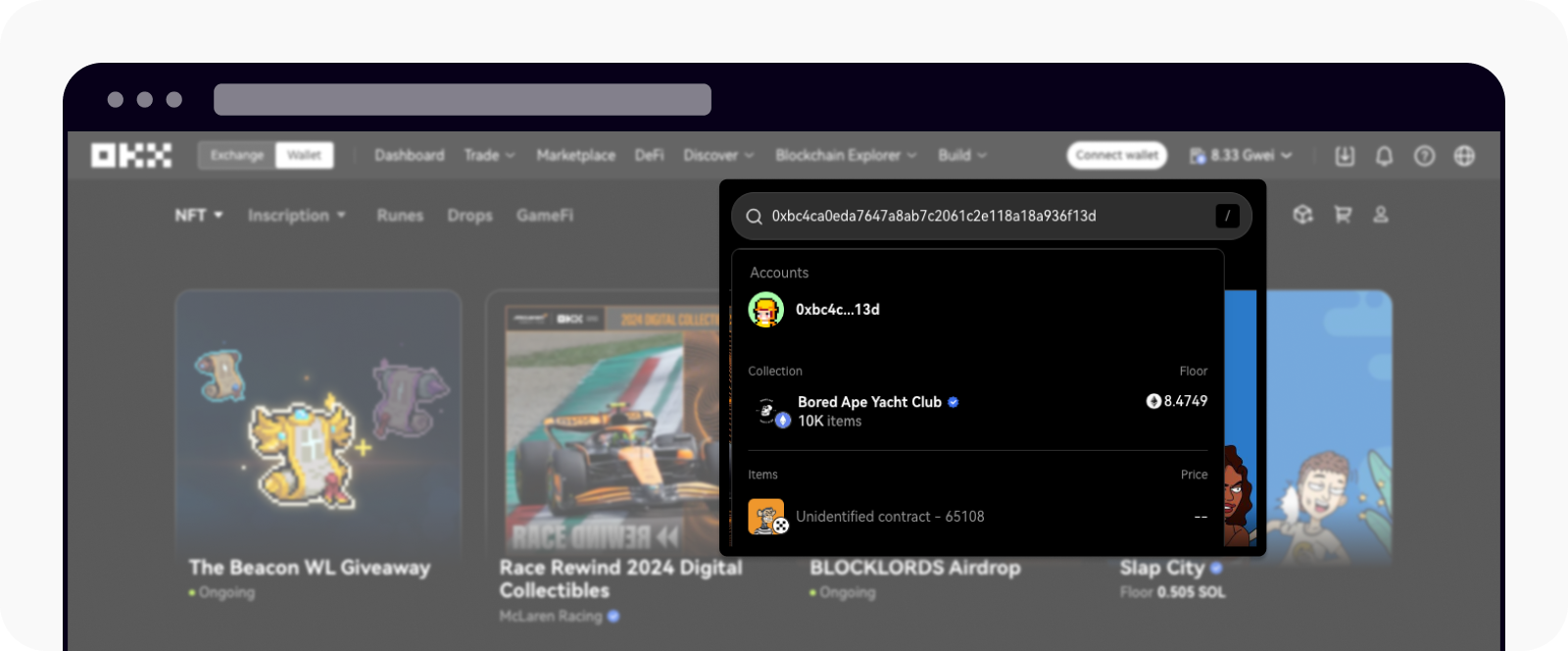
Task: Click The Beacon WL Giveaway title
Action: click(310, 568)
